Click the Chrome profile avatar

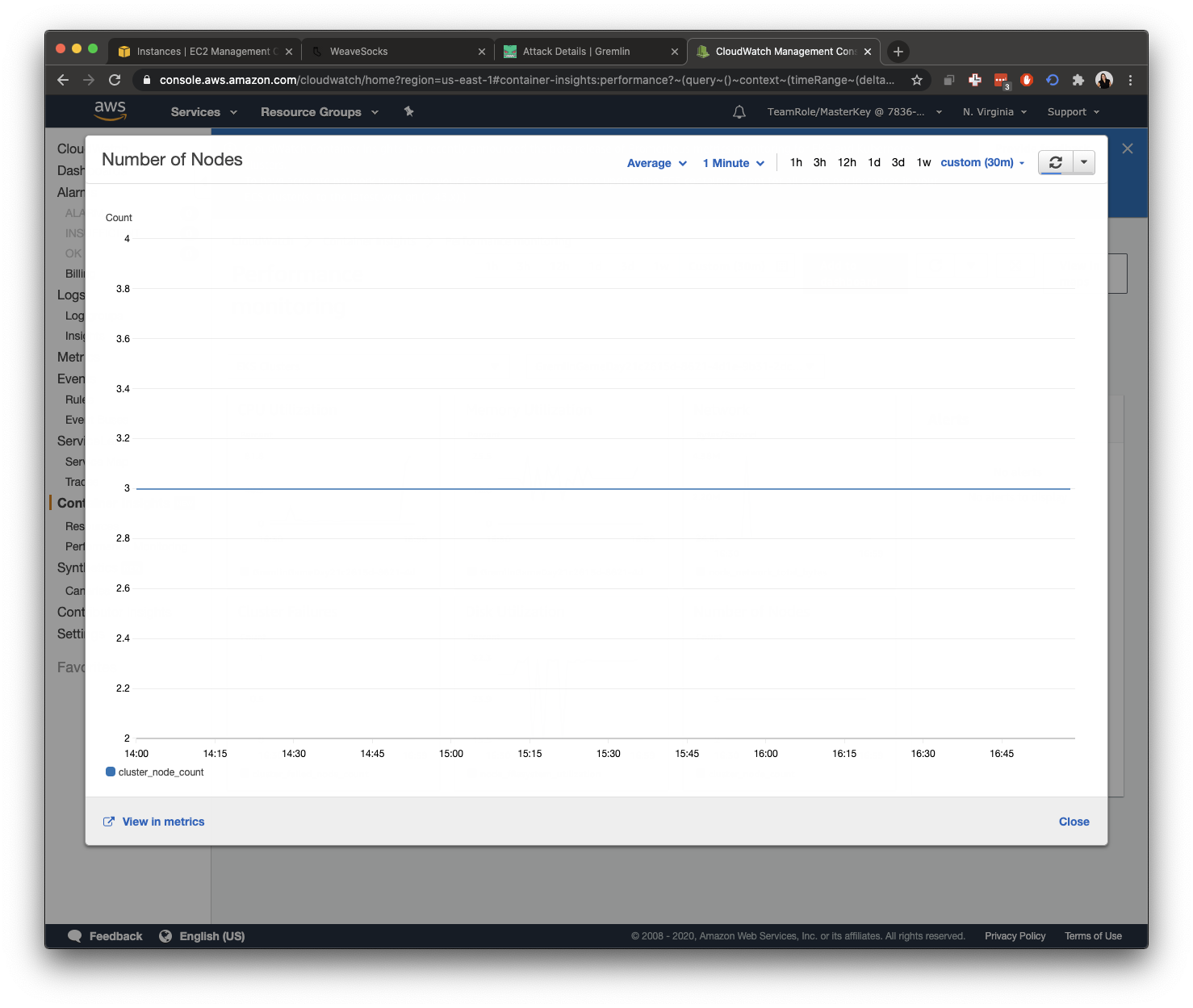click(1103, 80)
